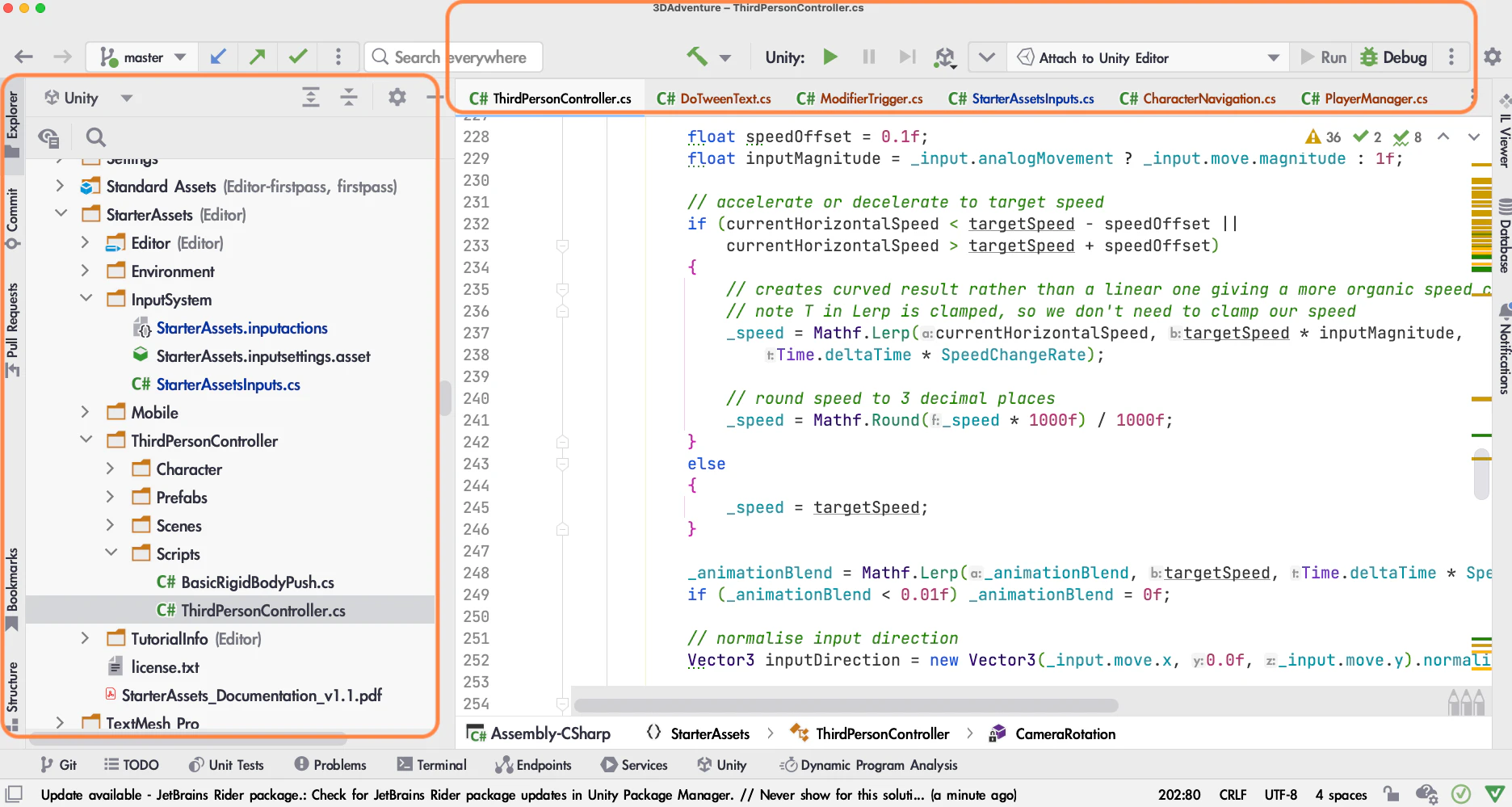Image resolution: width=1512 pixels, height=807 pixels.
Task: Open the Notifications tool window
Action: click(x=1504, y=350)
